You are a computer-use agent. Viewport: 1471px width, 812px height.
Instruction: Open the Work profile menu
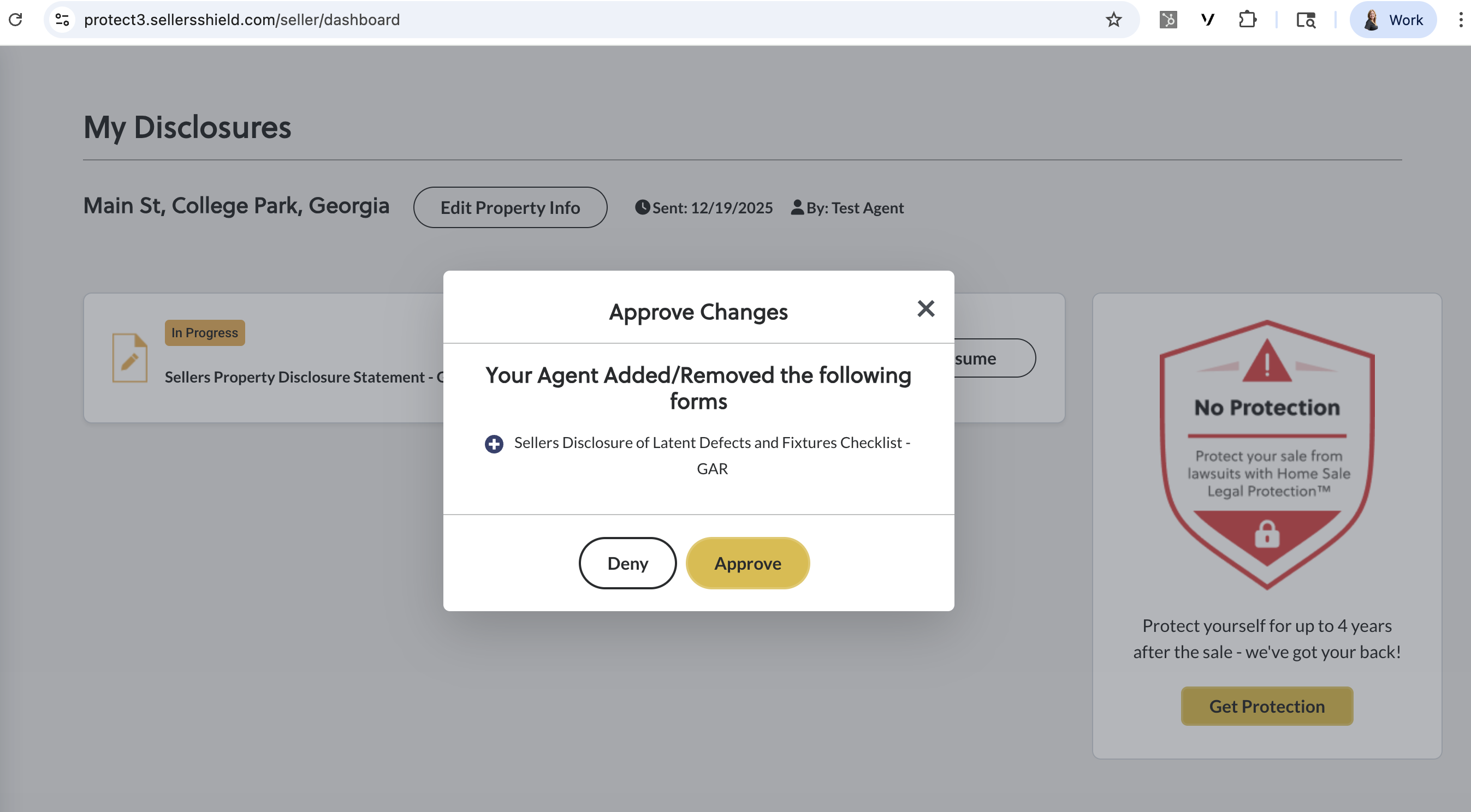pyautogui.click(x=1393, y=20)
